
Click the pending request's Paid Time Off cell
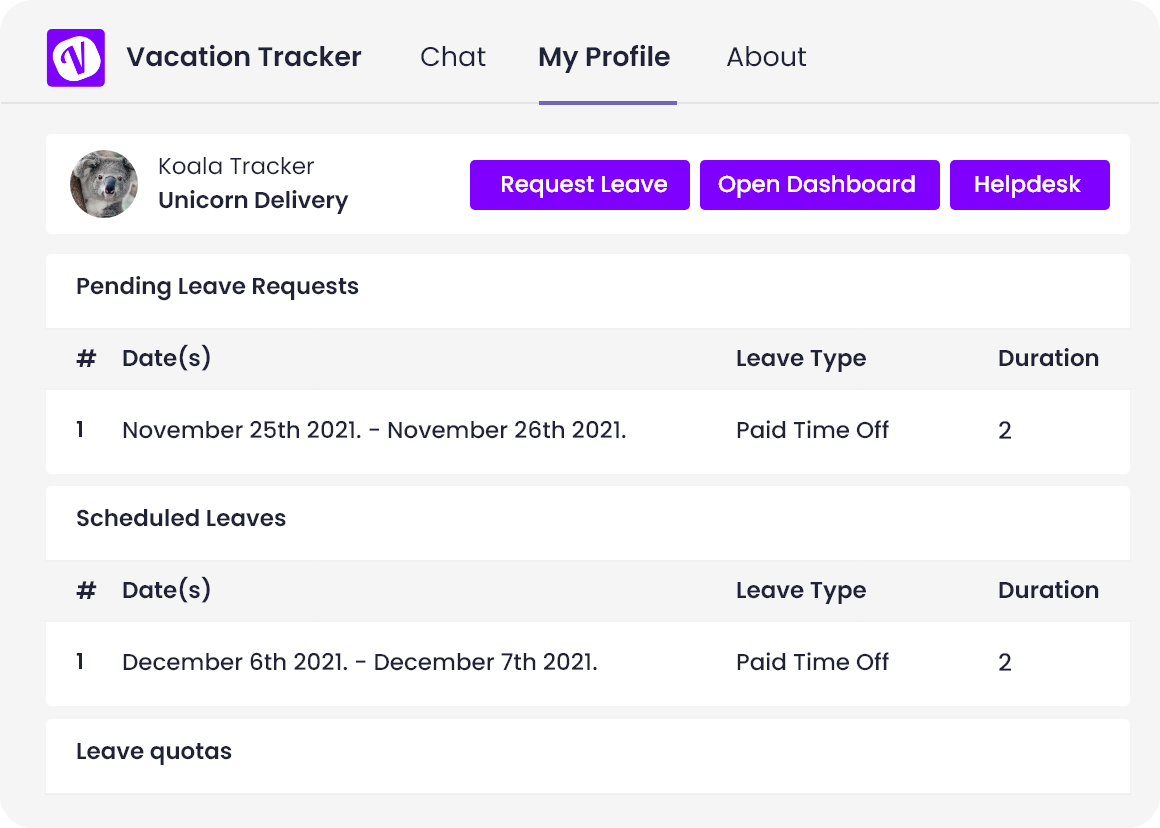click(812, 430)
